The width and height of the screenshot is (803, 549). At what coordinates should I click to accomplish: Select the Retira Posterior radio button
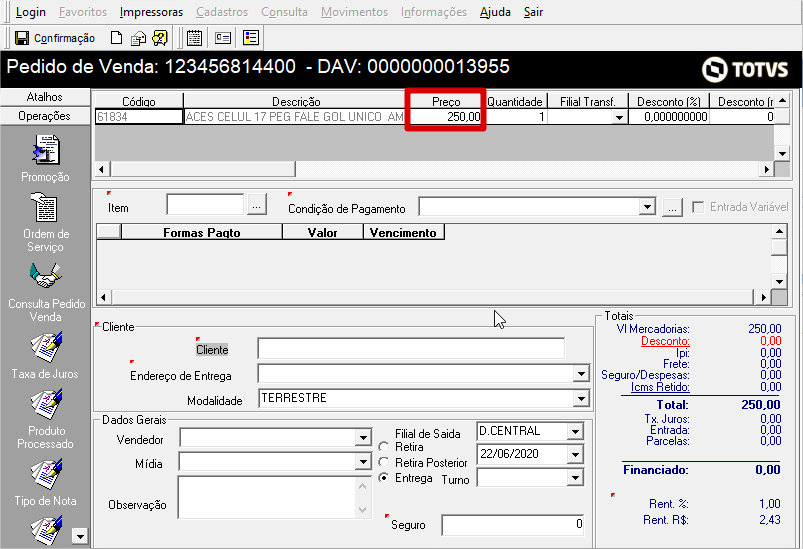click(x=384, y=462)
